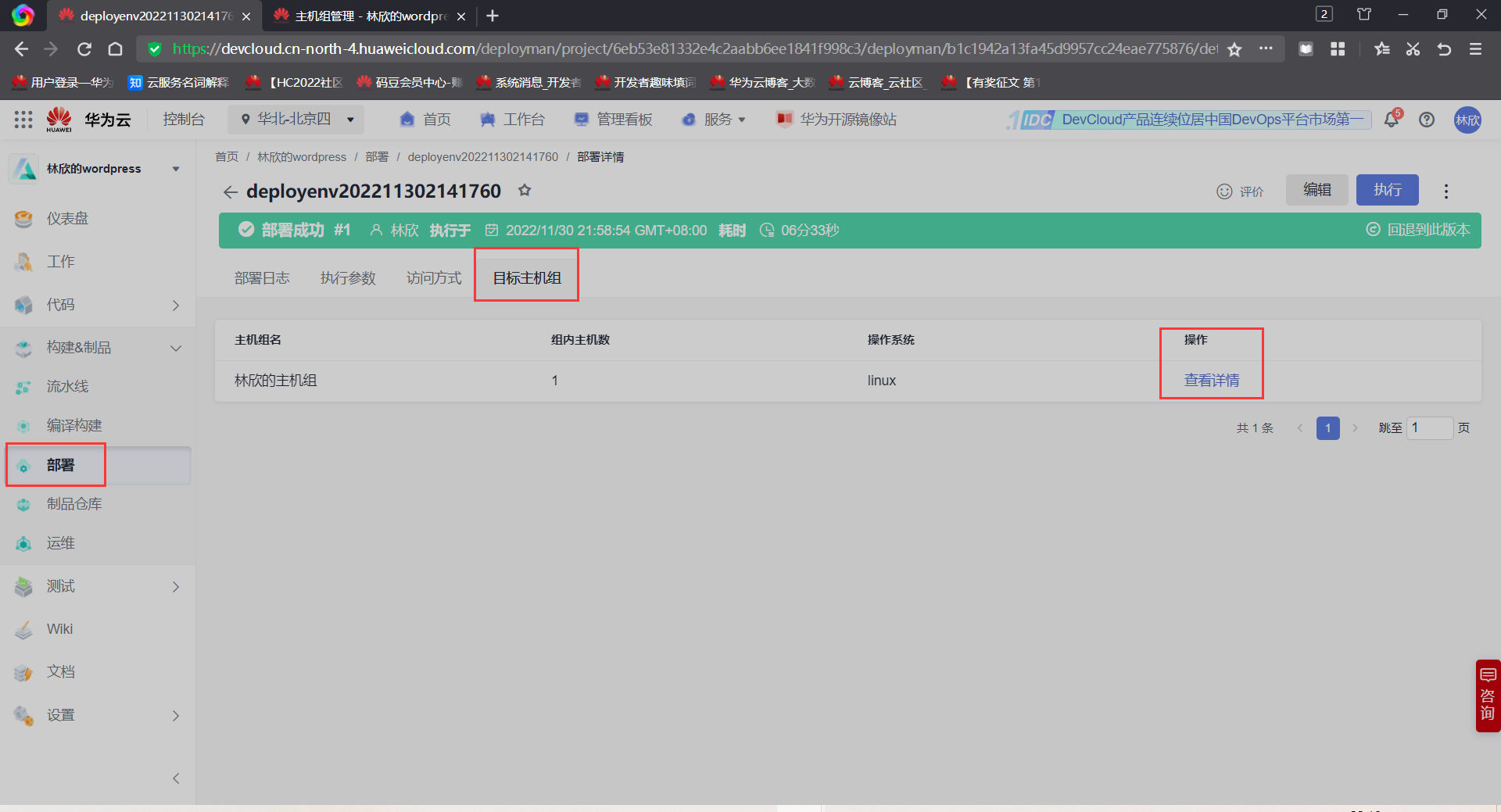
Task: Select page 1 in pagination
Action: tap(1327, 428)
